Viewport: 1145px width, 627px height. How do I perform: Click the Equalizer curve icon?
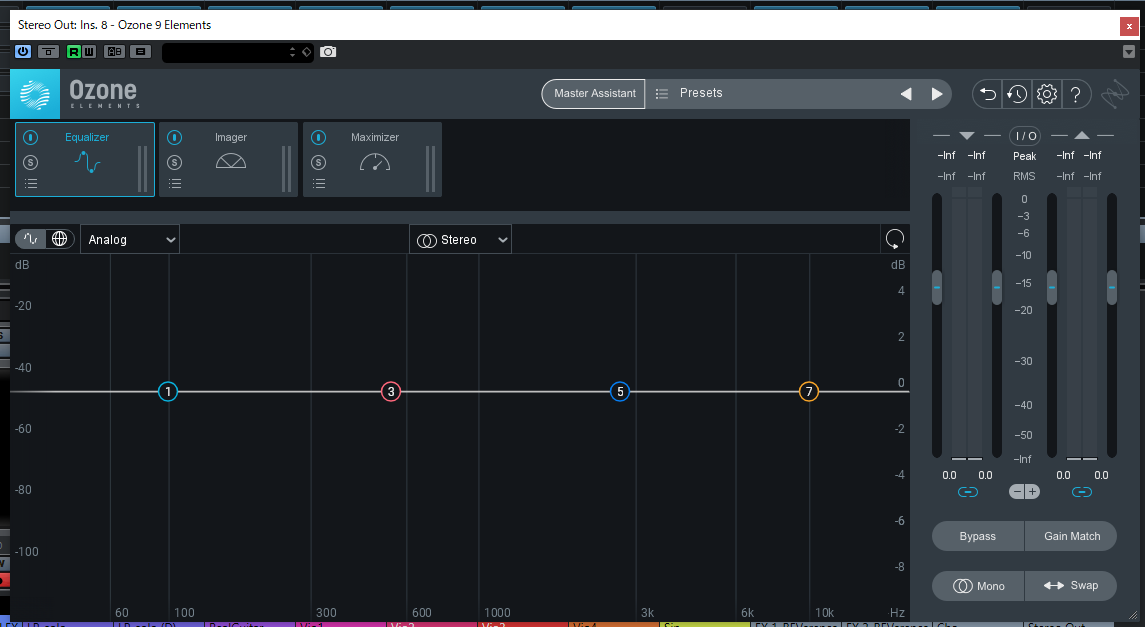click(87, 161)
